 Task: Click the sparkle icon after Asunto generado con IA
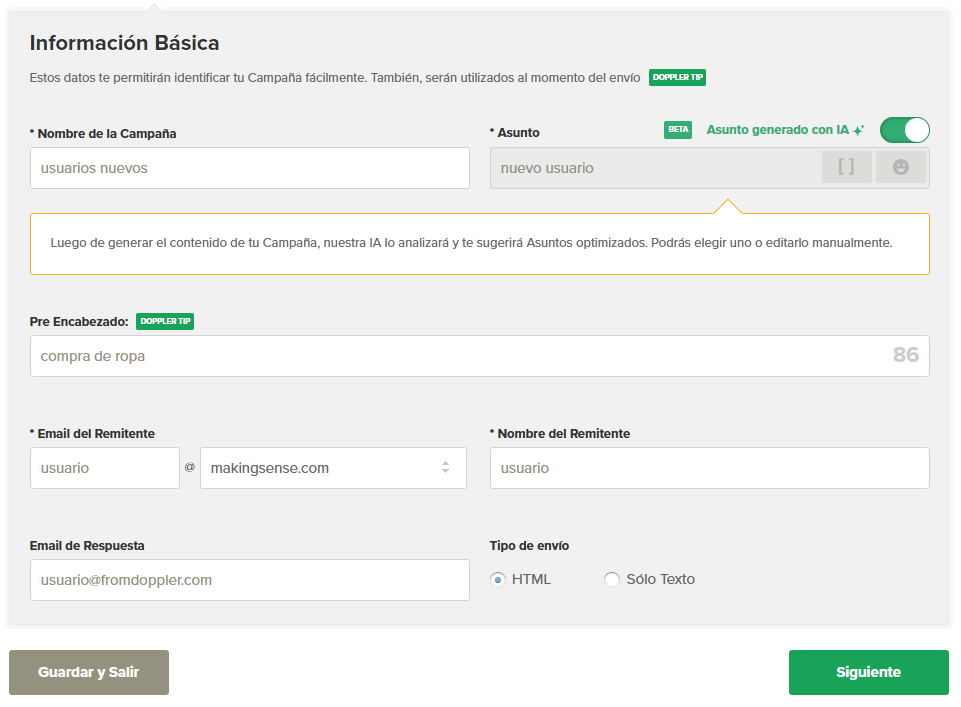click(x=858, y=130)
